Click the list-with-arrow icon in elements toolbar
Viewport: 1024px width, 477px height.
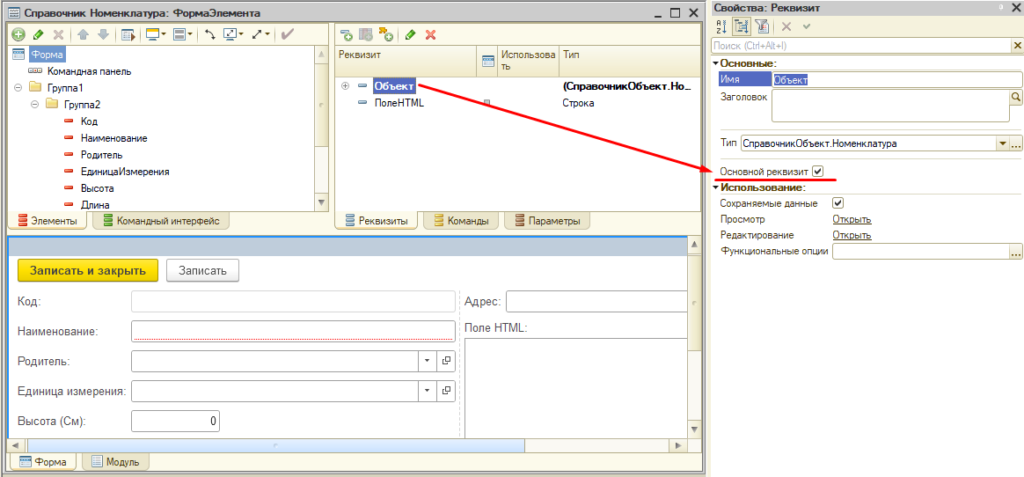128,35
